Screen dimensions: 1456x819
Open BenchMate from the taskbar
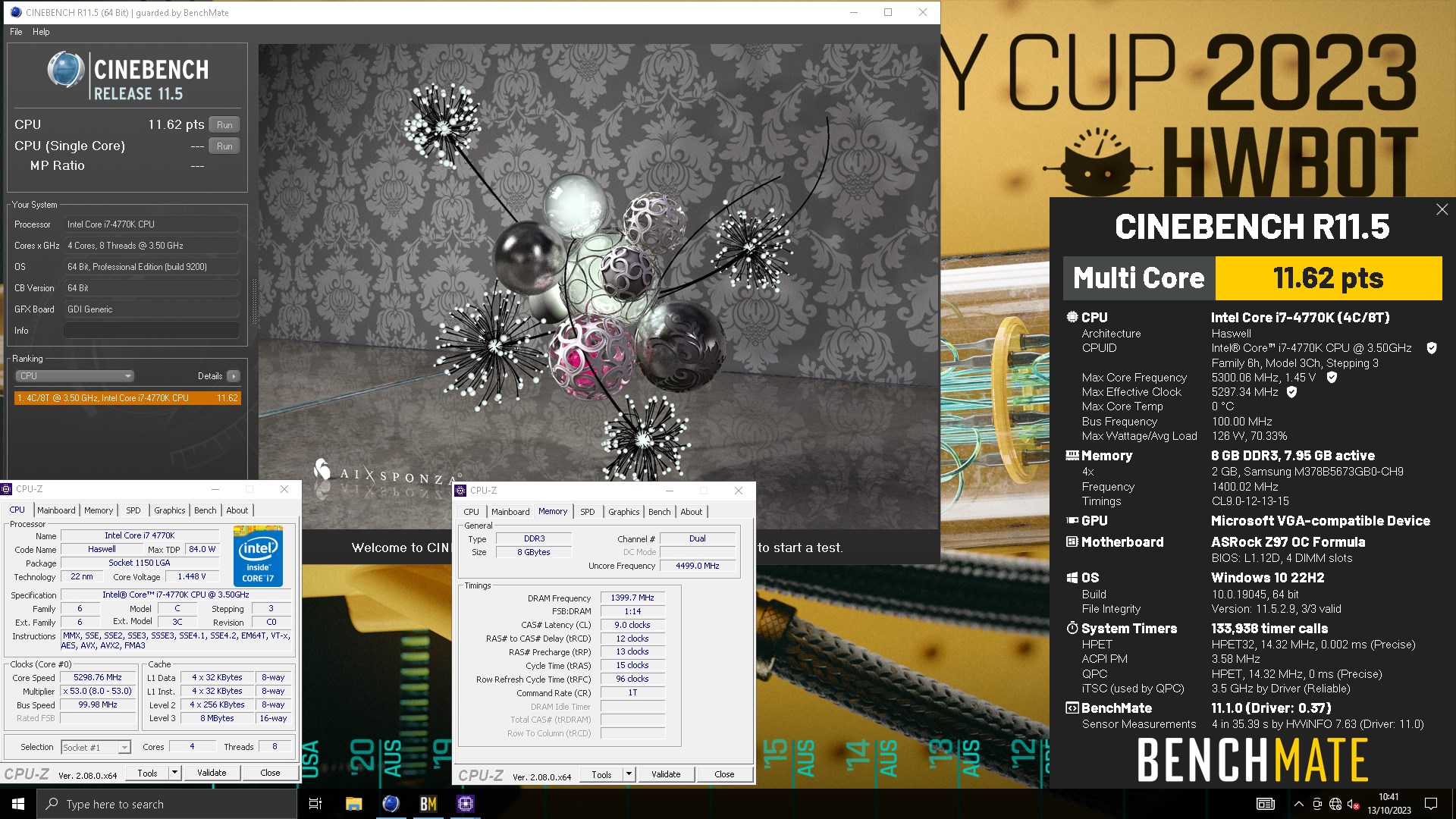click(428, 804)
